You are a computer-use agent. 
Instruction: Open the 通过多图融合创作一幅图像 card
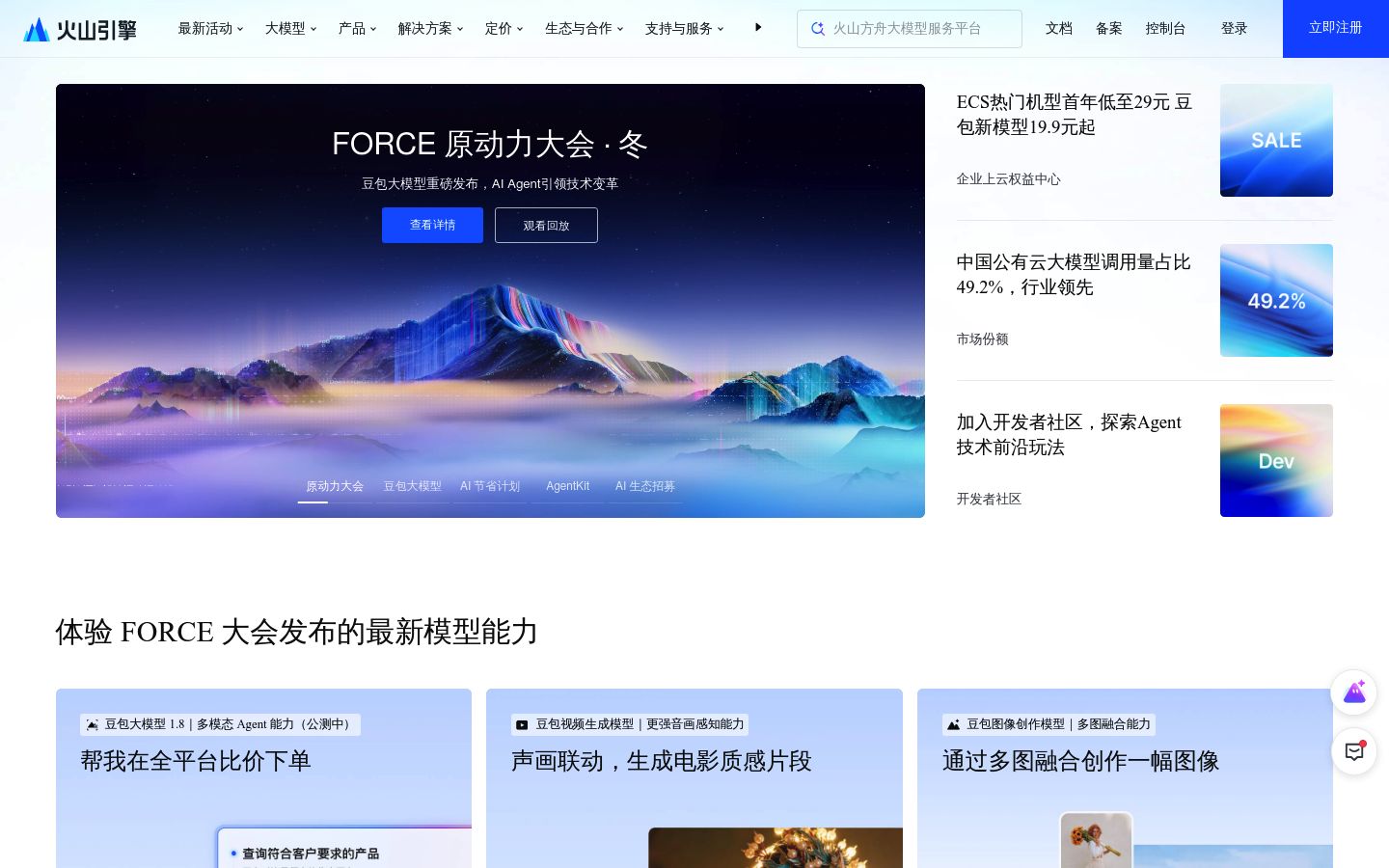[x=1125, y=778]
